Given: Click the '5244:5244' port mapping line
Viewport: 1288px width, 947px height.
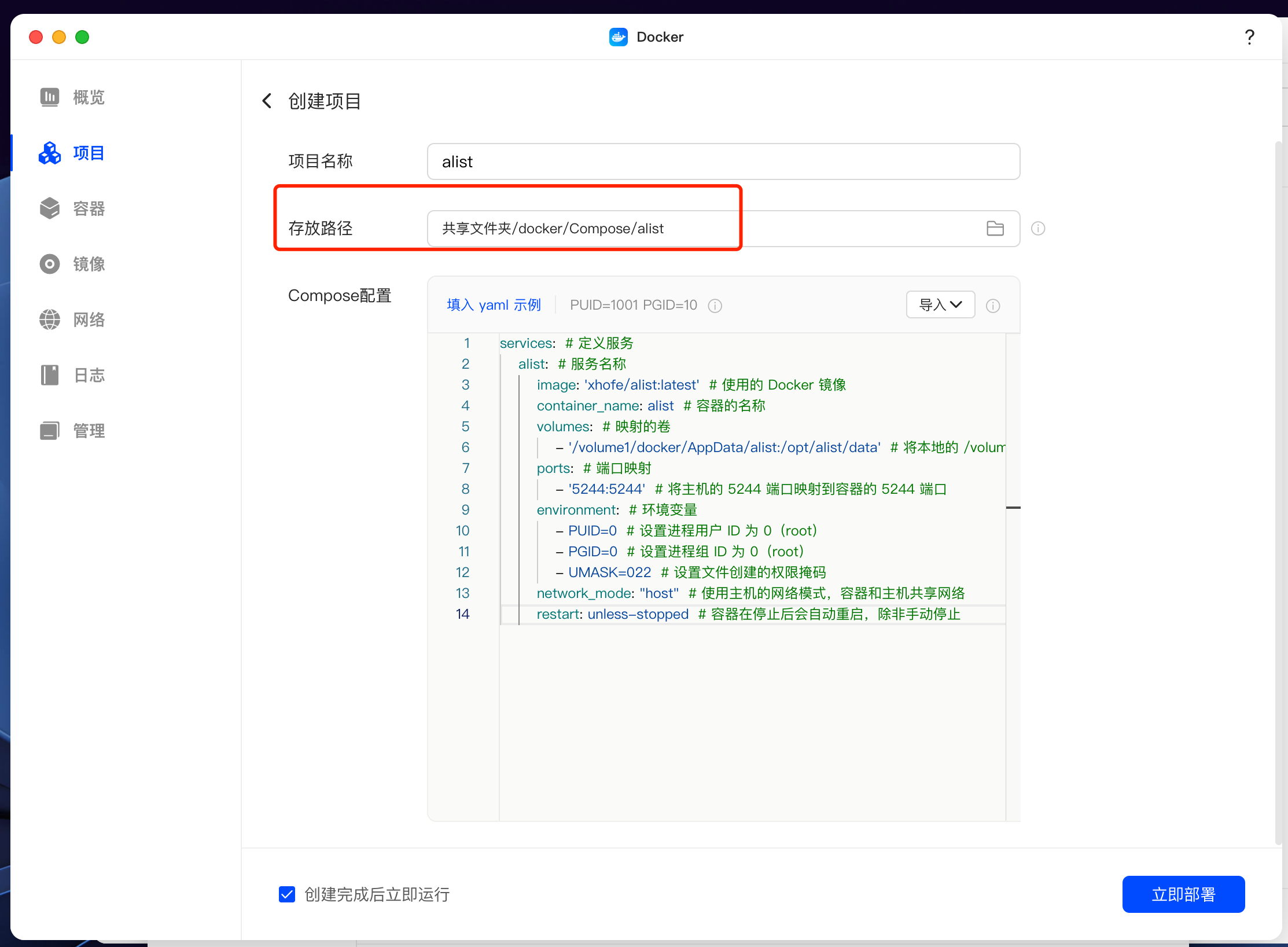Looking at the screenshot, I should point(751,489).
